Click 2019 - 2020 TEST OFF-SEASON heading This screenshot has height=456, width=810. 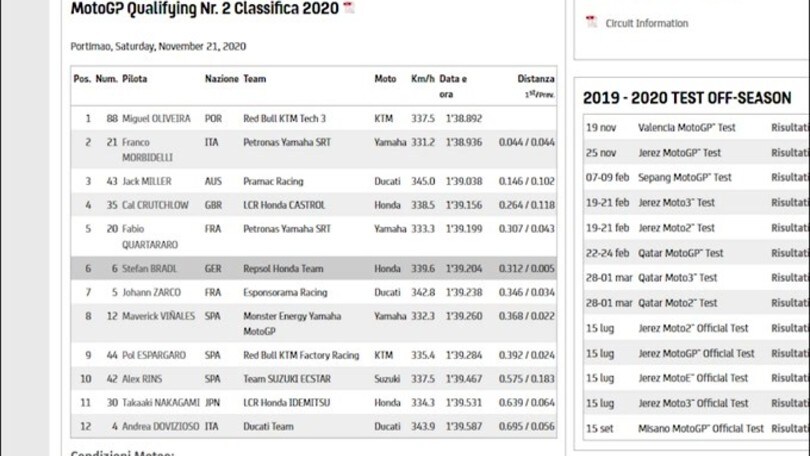point(687,98)
